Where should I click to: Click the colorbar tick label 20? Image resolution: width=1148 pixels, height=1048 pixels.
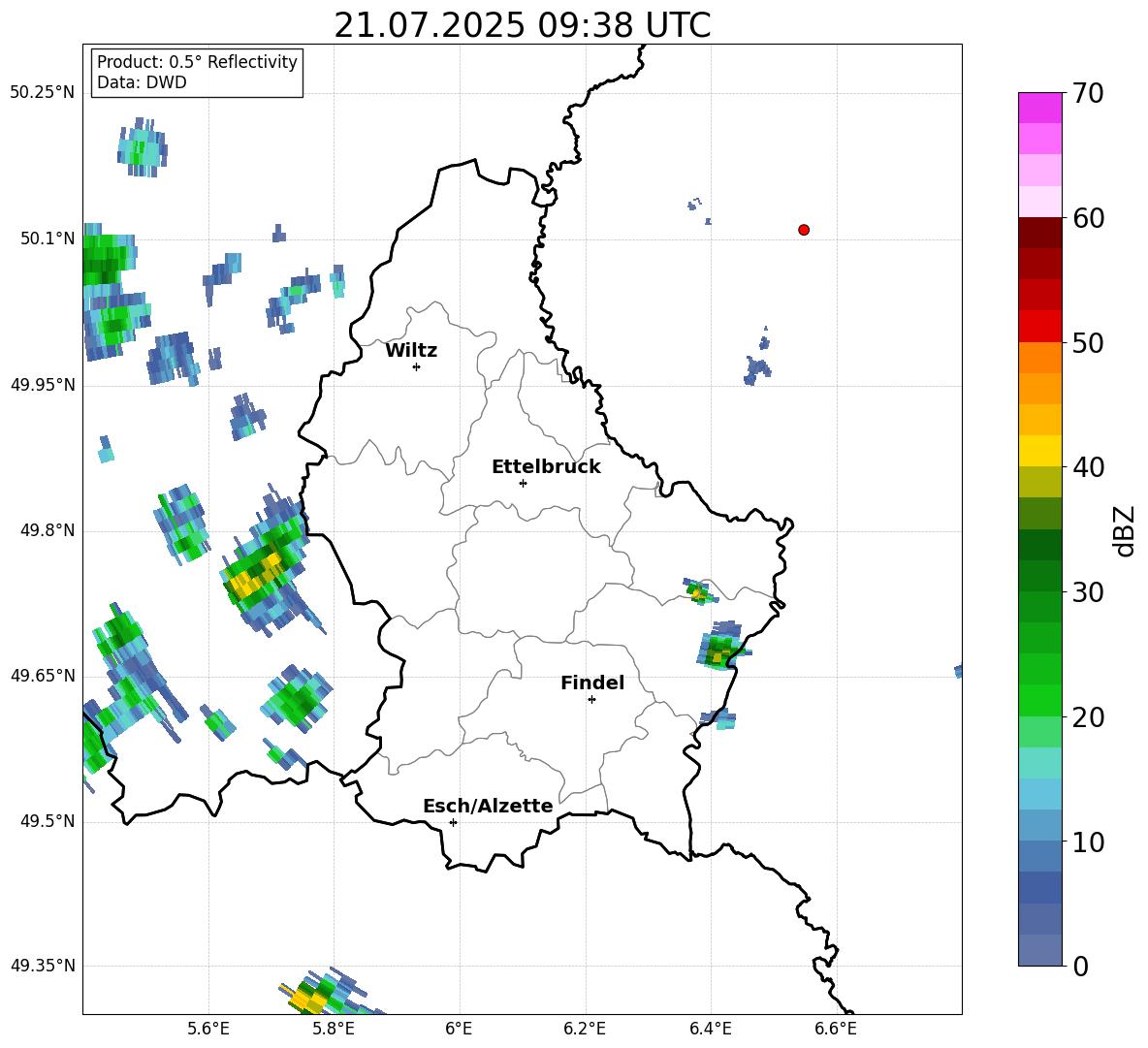(1088, 717)
